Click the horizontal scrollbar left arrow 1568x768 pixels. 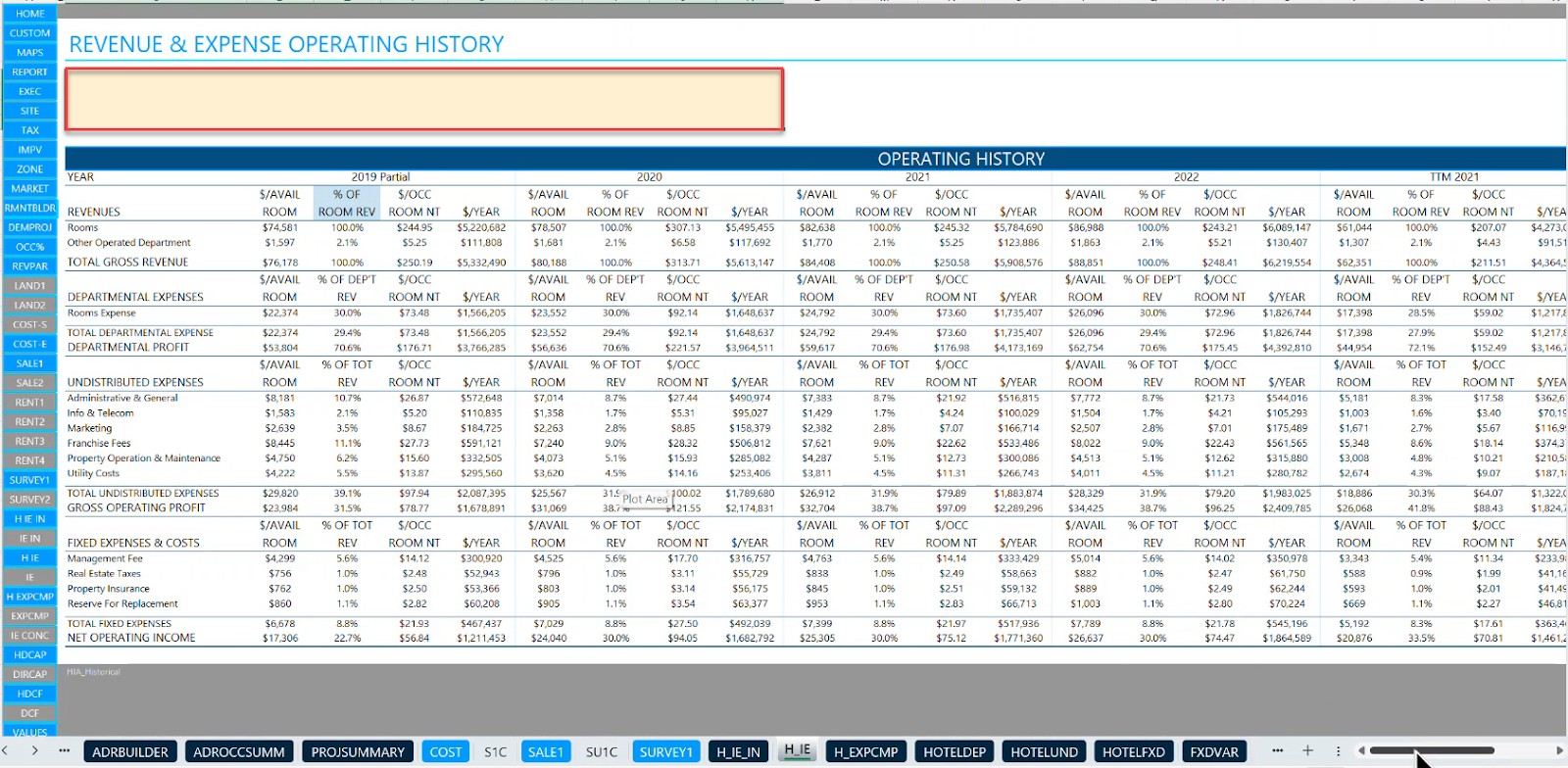1361,750
